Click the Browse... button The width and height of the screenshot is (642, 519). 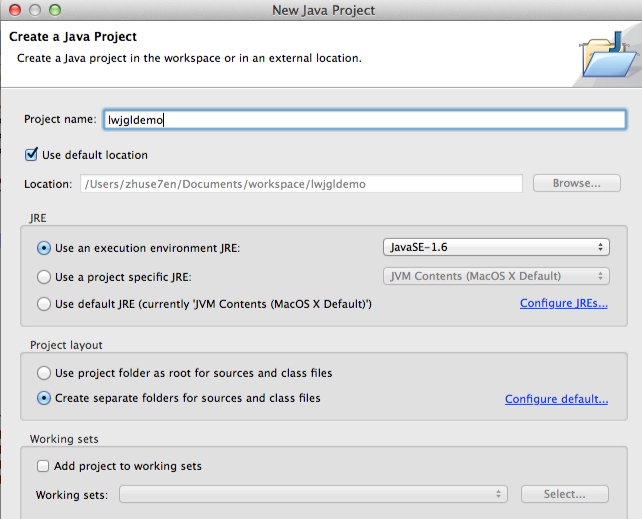coord(576,183)
